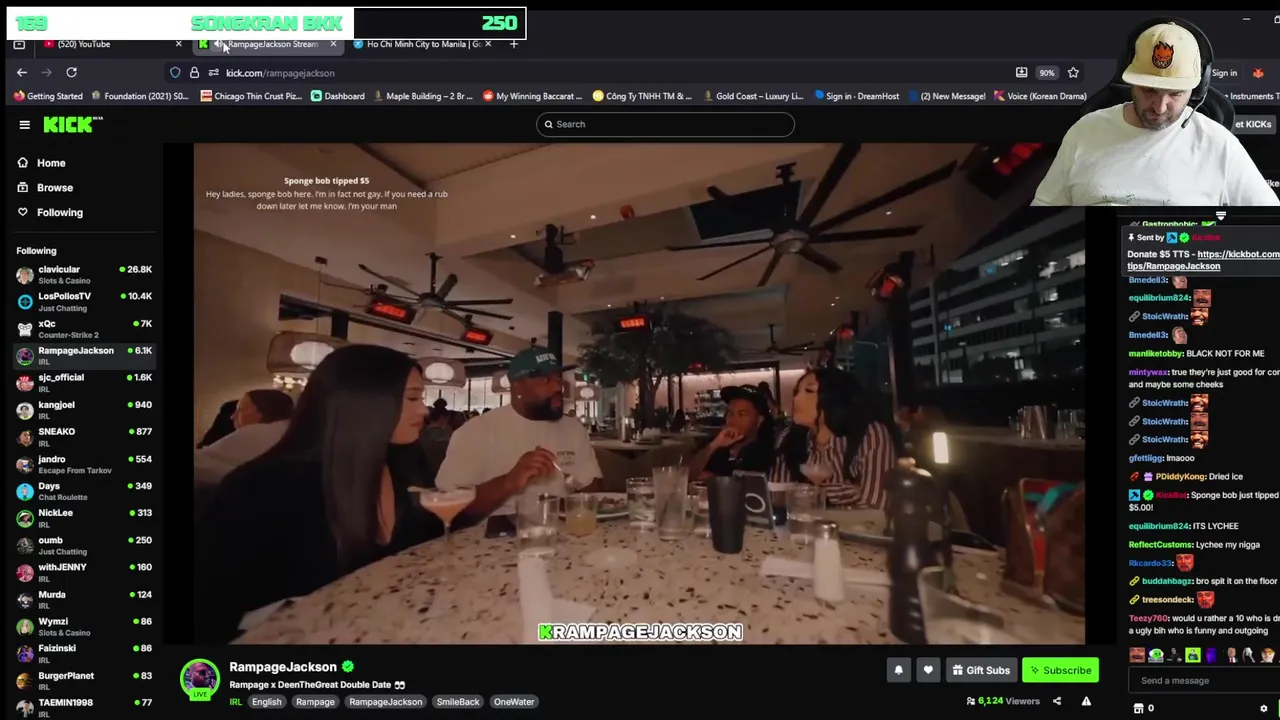Switch to the YouTube tab

coord(108,44)
